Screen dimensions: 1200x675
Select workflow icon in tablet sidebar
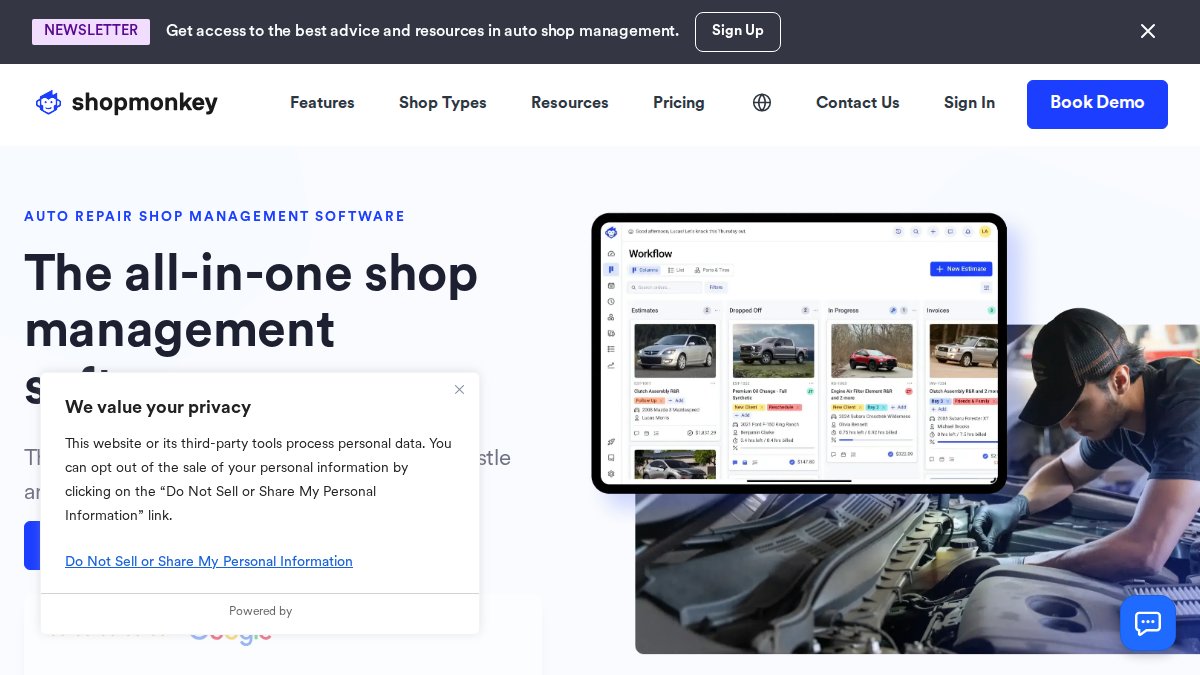pos(611,270)
